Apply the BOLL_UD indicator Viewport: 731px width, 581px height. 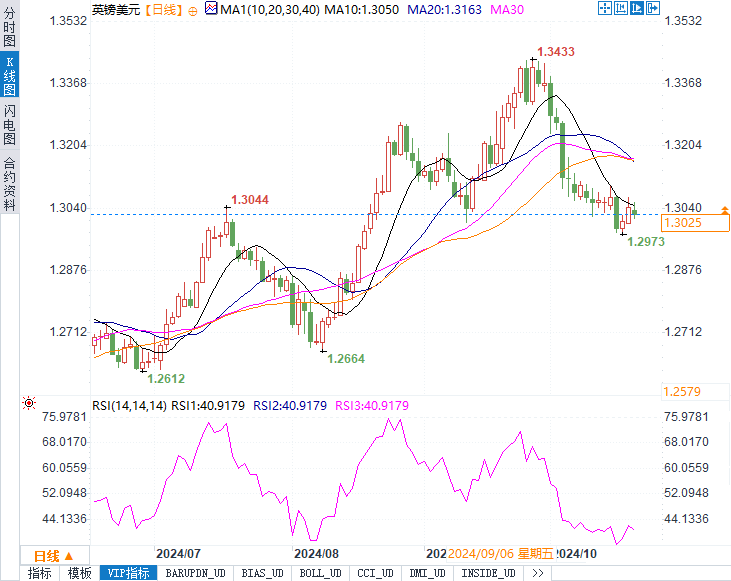coord(320,573)
